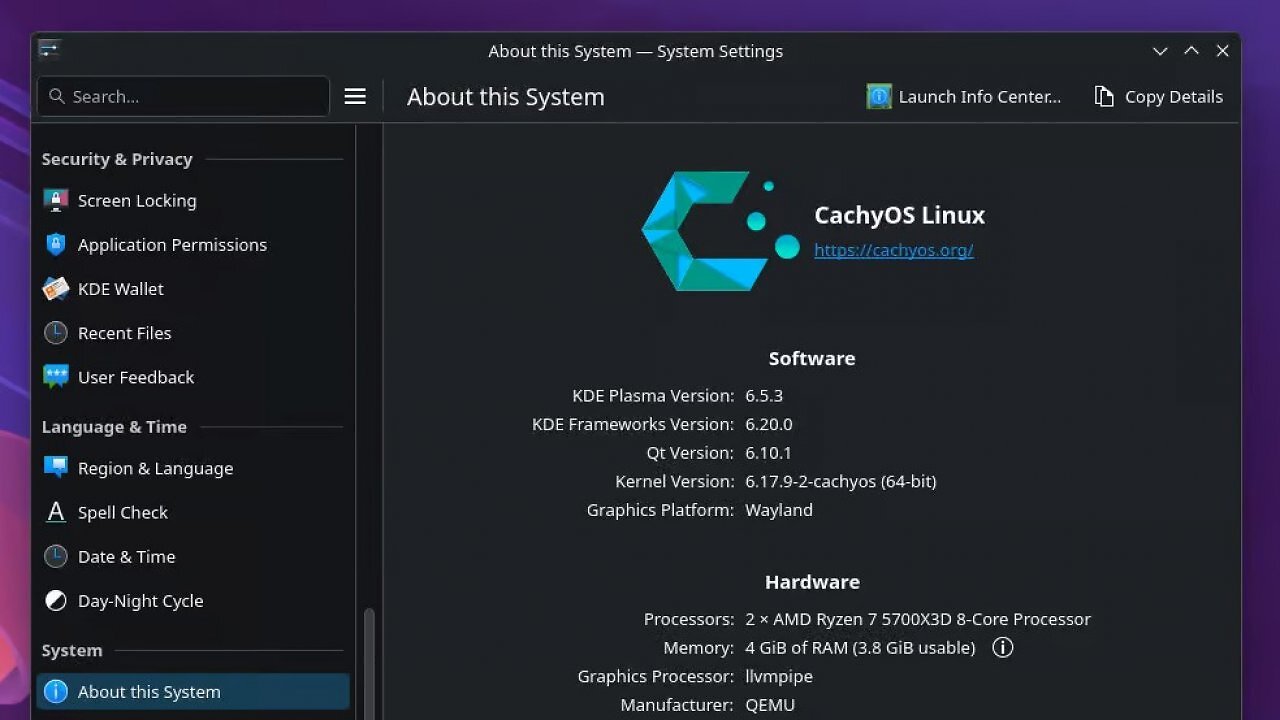
Task: Click the Qt Version value 6.10.1
Action: (768, 453)
